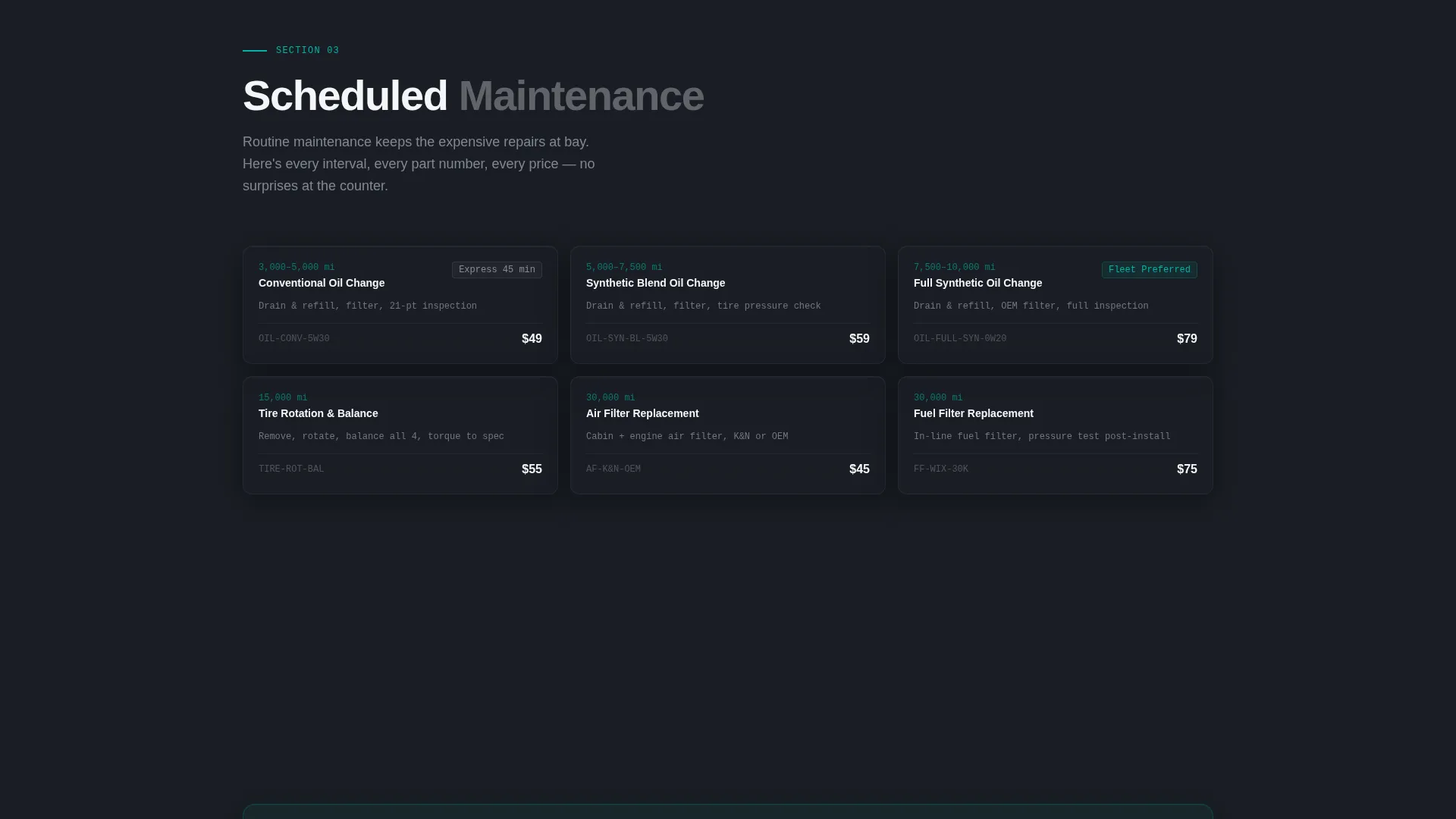Select the Air Filter Replacement card
This screenshot has width=1456, height=819.
(728, 435)
